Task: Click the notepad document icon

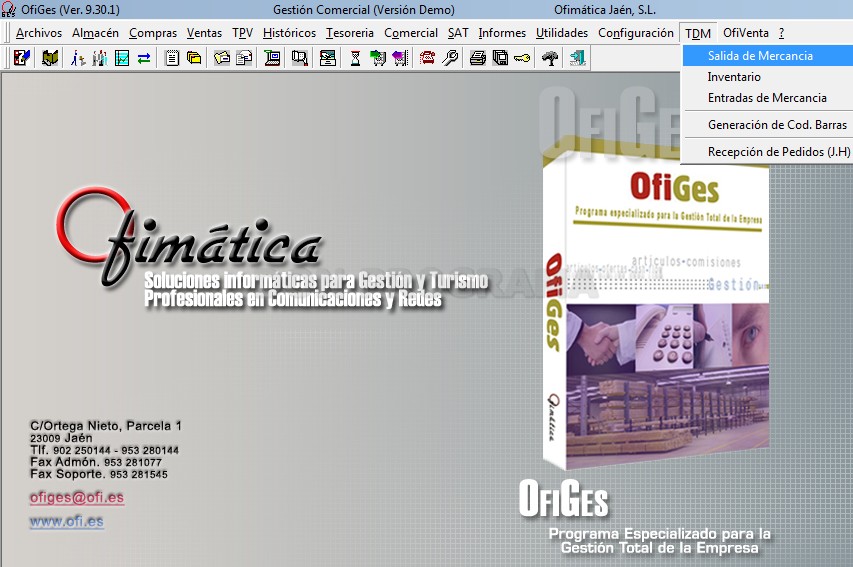Action: click(x=172, y=58)
